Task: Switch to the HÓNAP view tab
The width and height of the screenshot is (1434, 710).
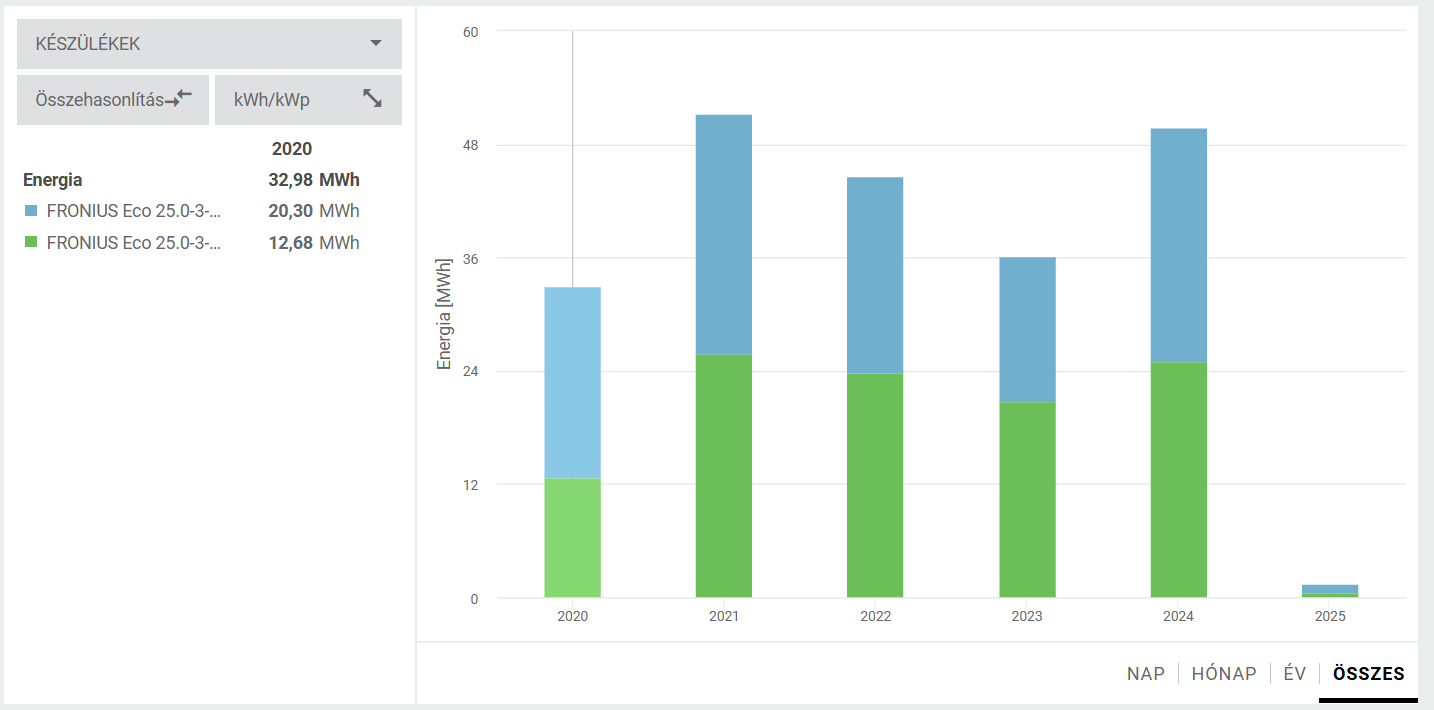Action: pyautogui.click(x=1223, y=674)
